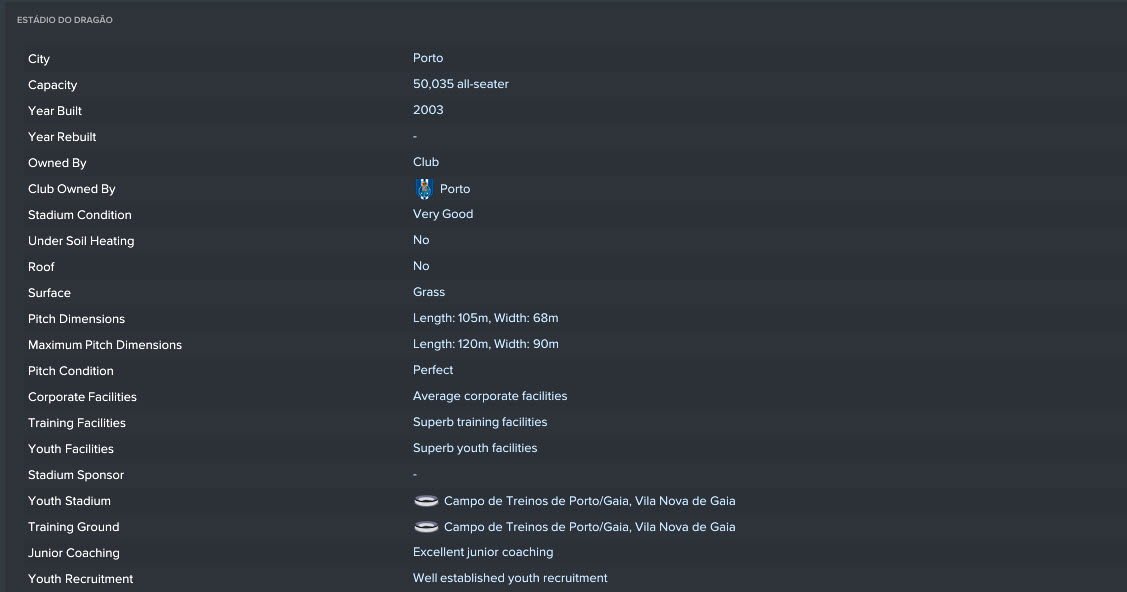Click the Porto club crest icon
1127x592 pixels.
(425, 189)
